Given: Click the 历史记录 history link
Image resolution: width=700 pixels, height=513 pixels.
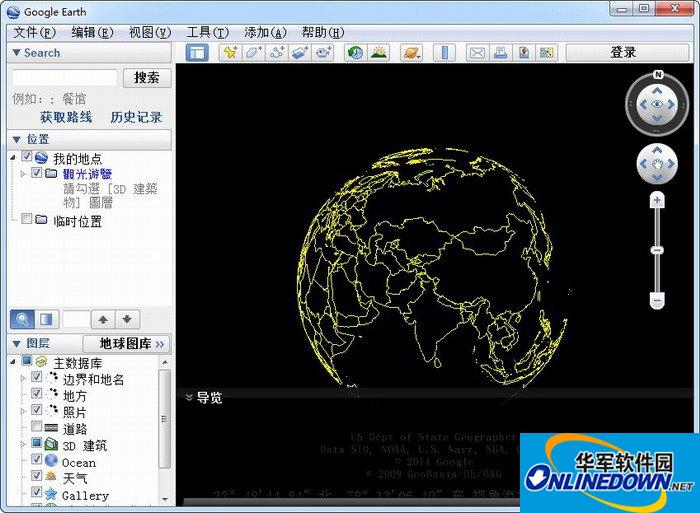Looking at the screenshot, I should click(136, 117).
